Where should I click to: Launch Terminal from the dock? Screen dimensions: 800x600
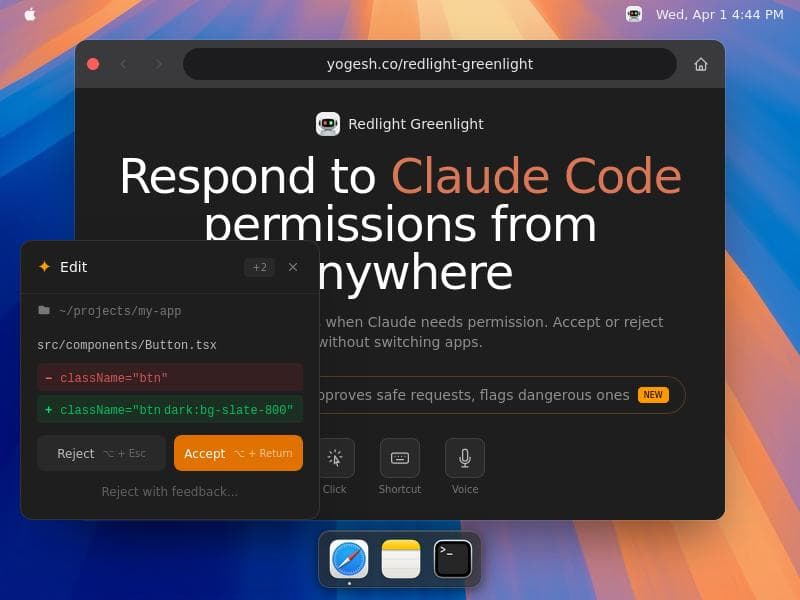click(x=453, y=560)
